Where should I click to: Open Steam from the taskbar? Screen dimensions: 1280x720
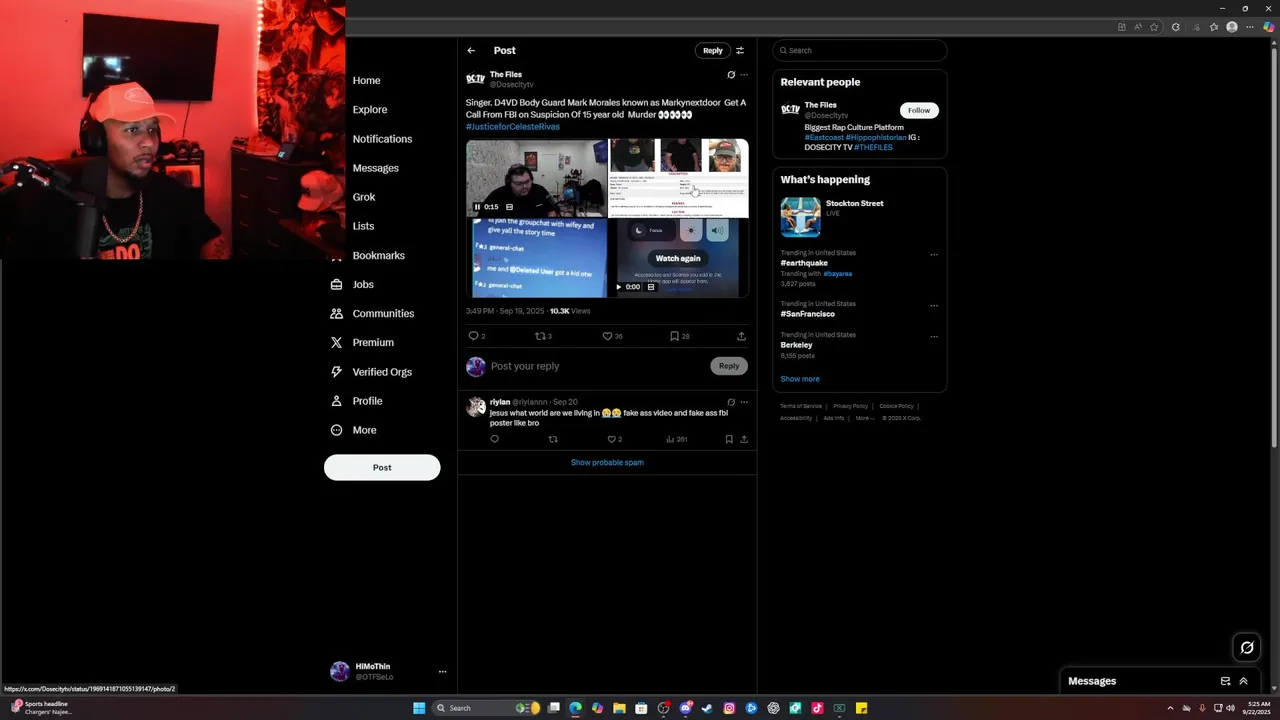pos(707,708)
